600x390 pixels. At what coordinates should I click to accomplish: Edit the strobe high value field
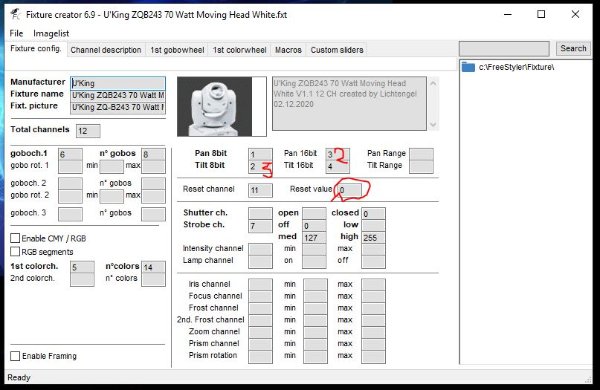373,238
